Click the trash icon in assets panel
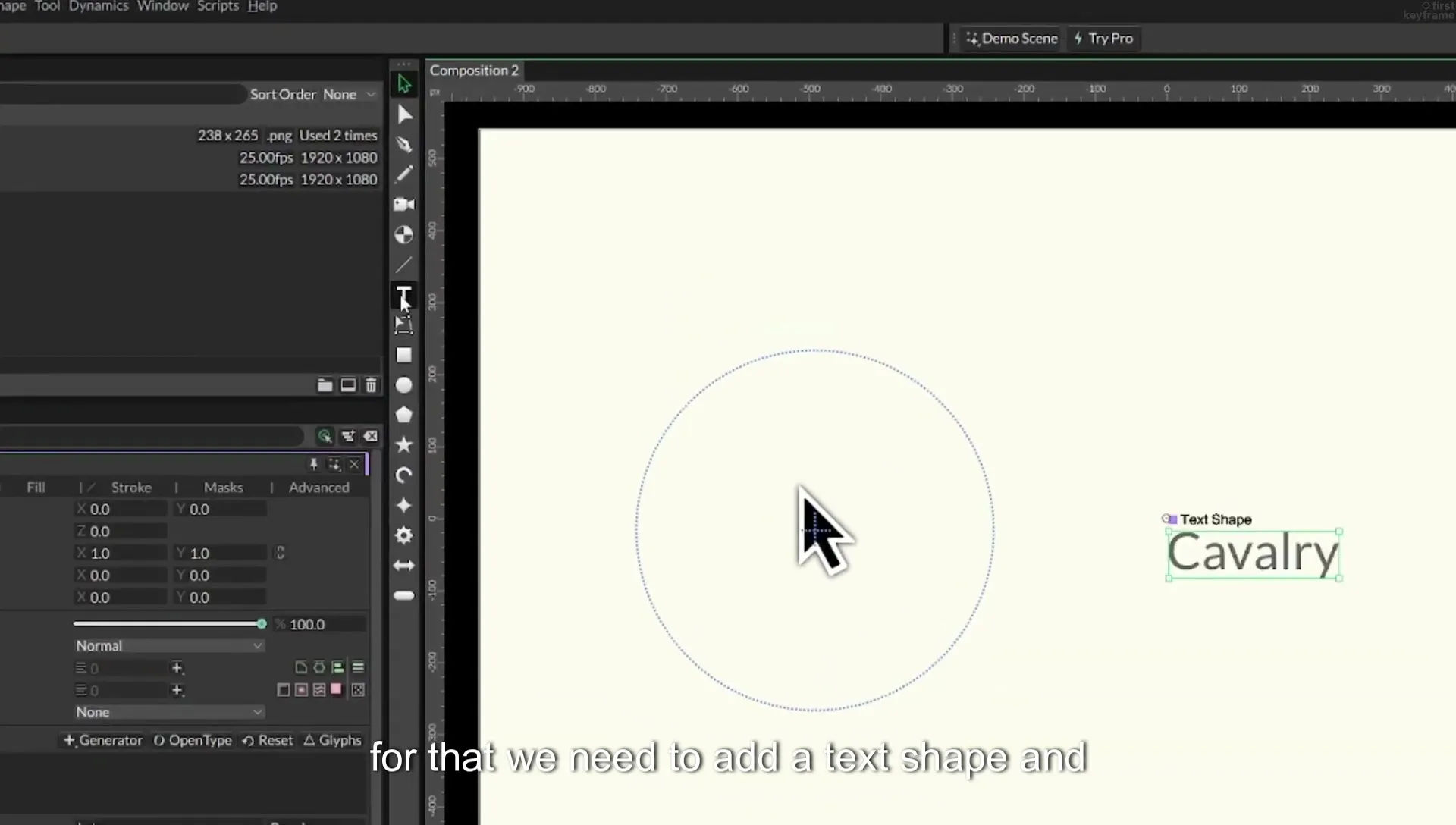The height and width of the screenshot is (825, 1456). click(x=371, y=385)
